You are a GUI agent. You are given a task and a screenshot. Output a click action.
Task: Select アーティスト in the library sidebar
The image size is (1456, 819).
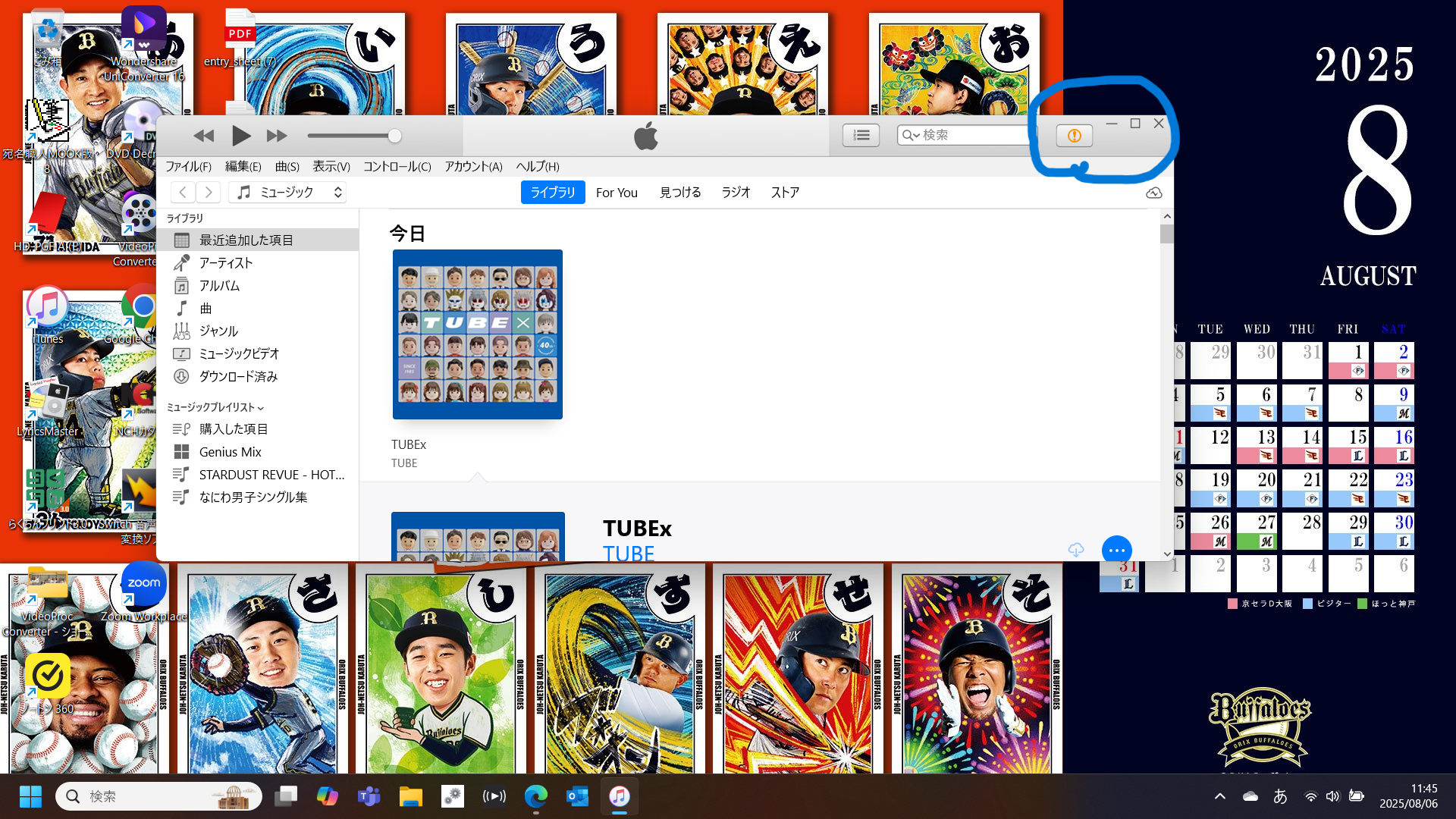225,262
